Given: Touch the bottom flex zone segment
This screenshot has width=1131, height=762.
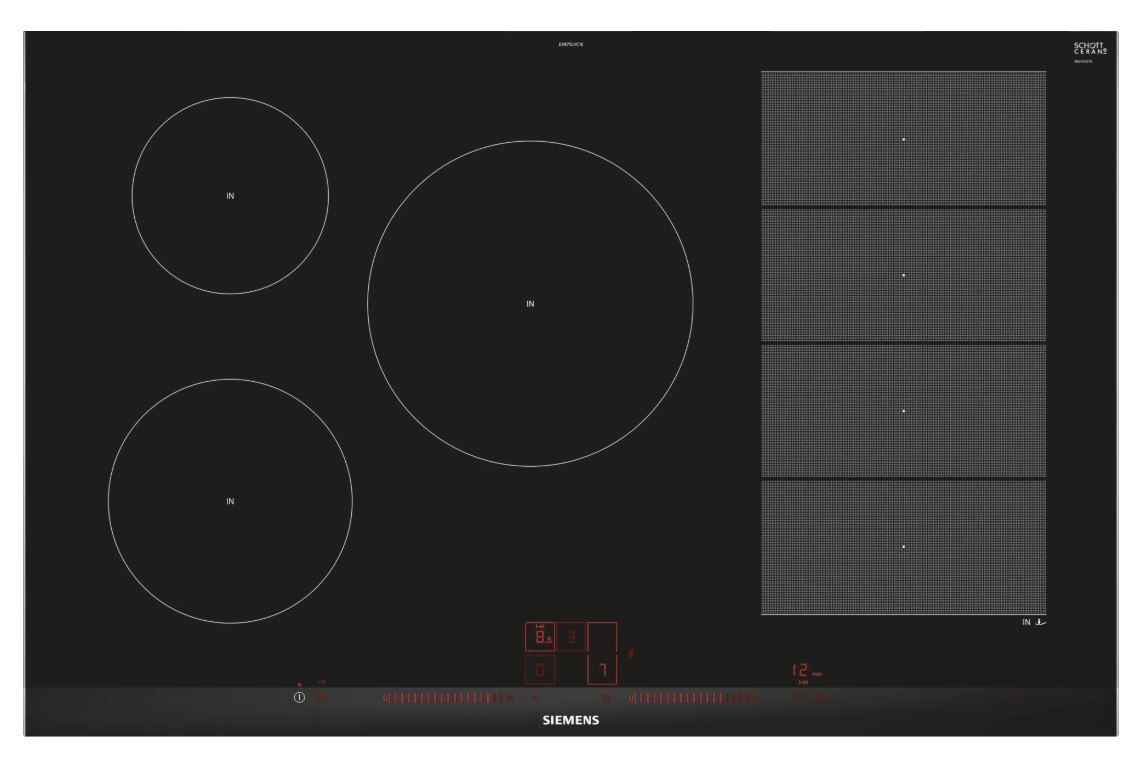Looking at the screenshot, I should [904, 547].
